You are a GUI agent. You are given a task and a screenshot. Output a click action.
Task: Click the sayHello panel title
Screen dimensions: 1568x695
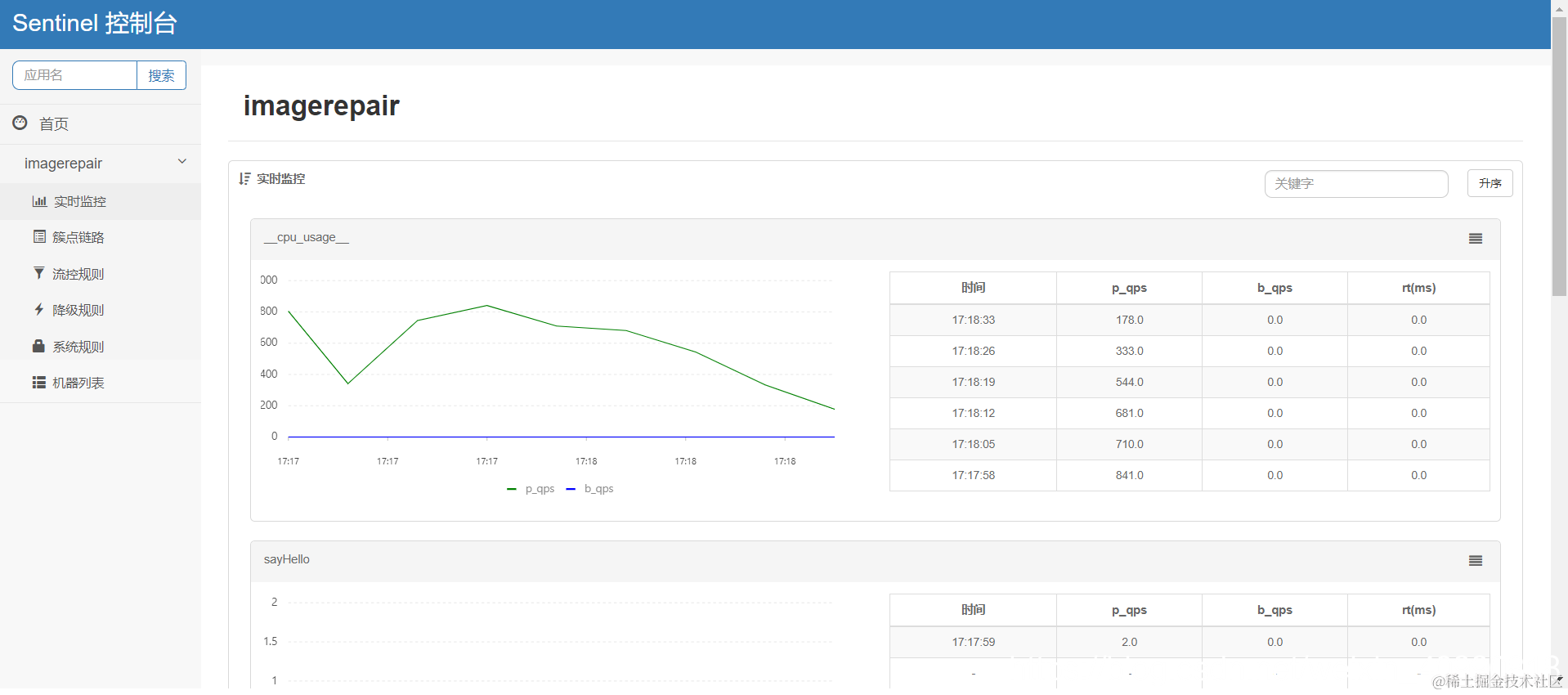point(286,559)
